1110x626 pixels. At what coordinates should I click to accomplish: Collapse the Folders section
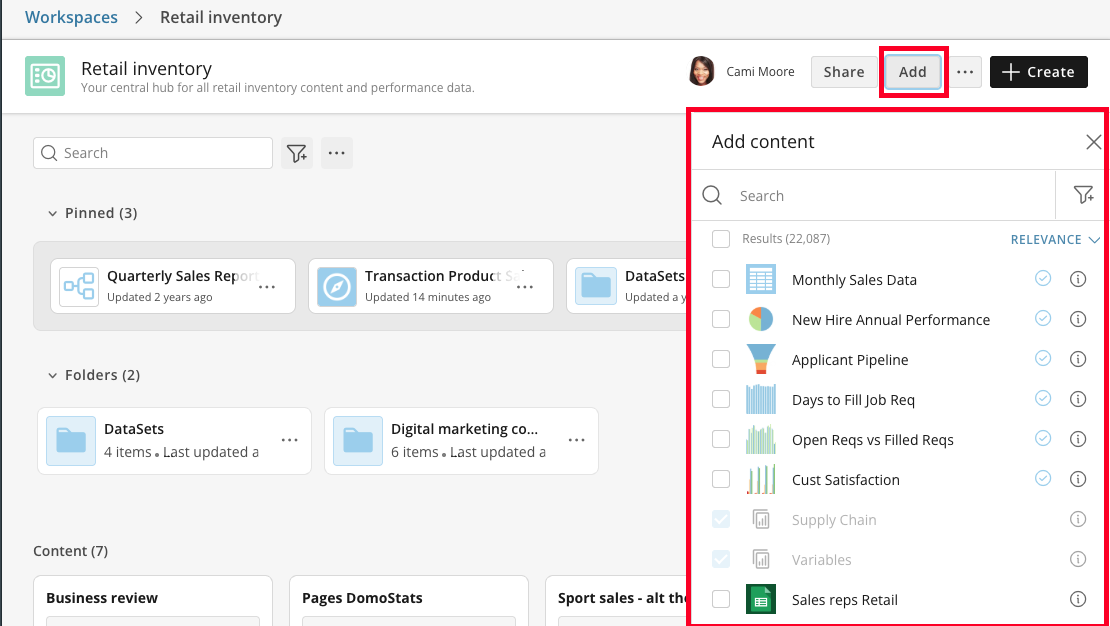[x=52, y=375]
